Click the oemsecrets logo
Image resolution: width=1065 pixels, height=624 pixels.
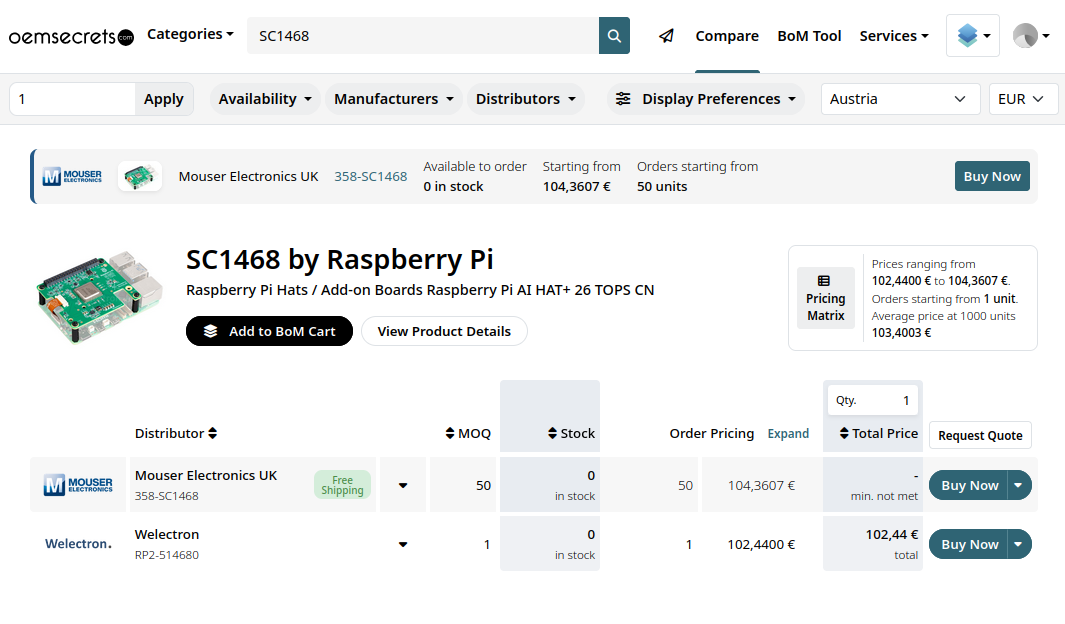pyautogui.click(x=71, y=37)
